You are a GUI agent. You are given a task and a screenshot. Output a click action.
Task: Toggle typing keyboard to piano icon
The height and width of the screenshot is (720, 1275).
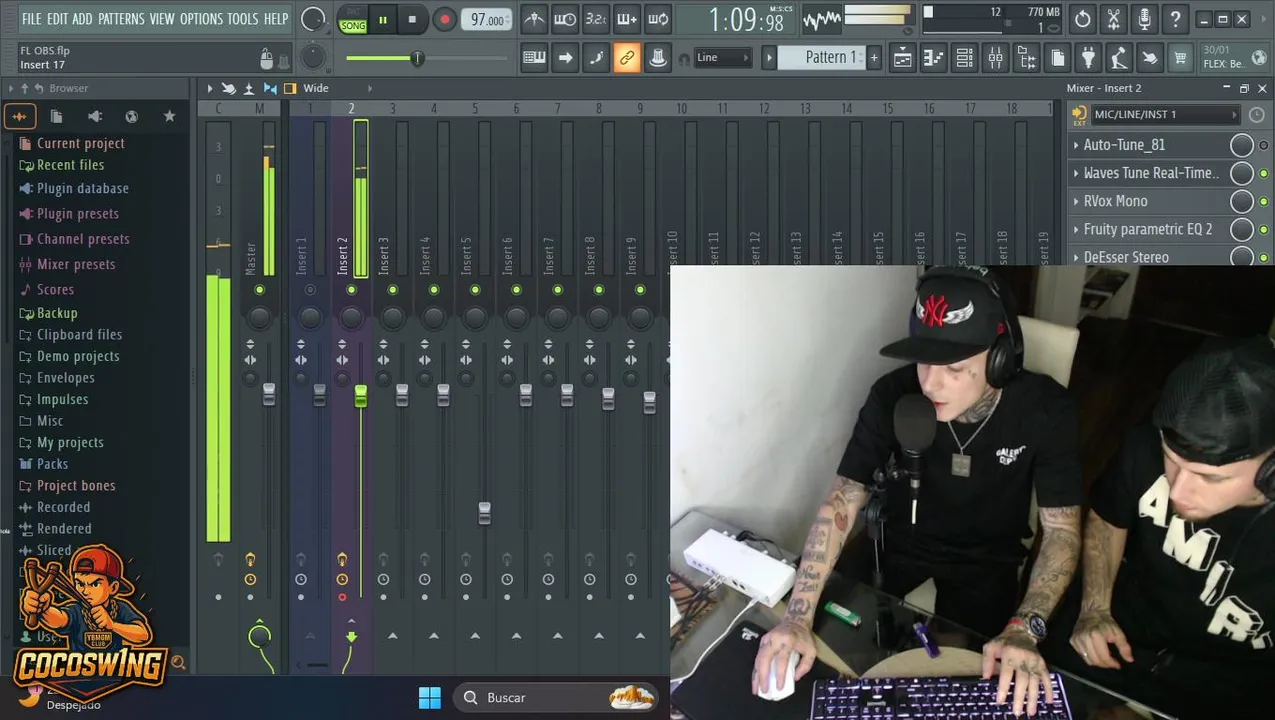[x=534, y=58]
